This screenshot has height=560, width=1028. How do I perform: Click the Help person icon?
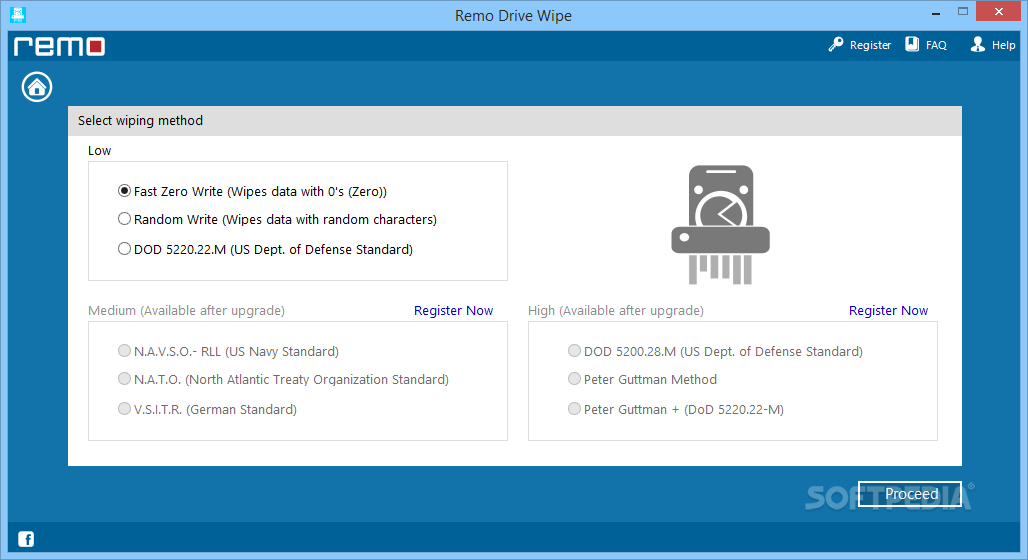point(978,45)
